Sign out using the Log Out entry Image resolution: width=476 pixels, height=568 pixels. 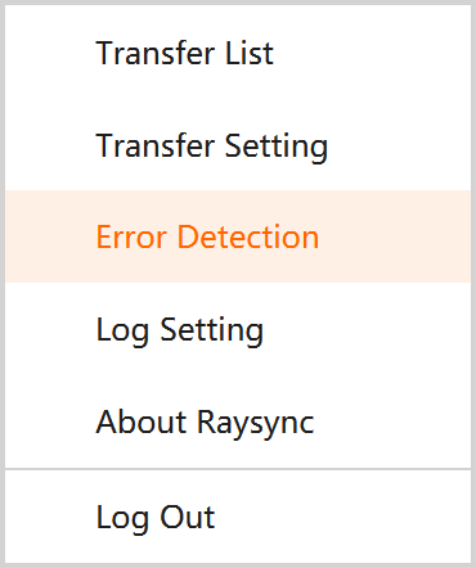tap(238, 517)
